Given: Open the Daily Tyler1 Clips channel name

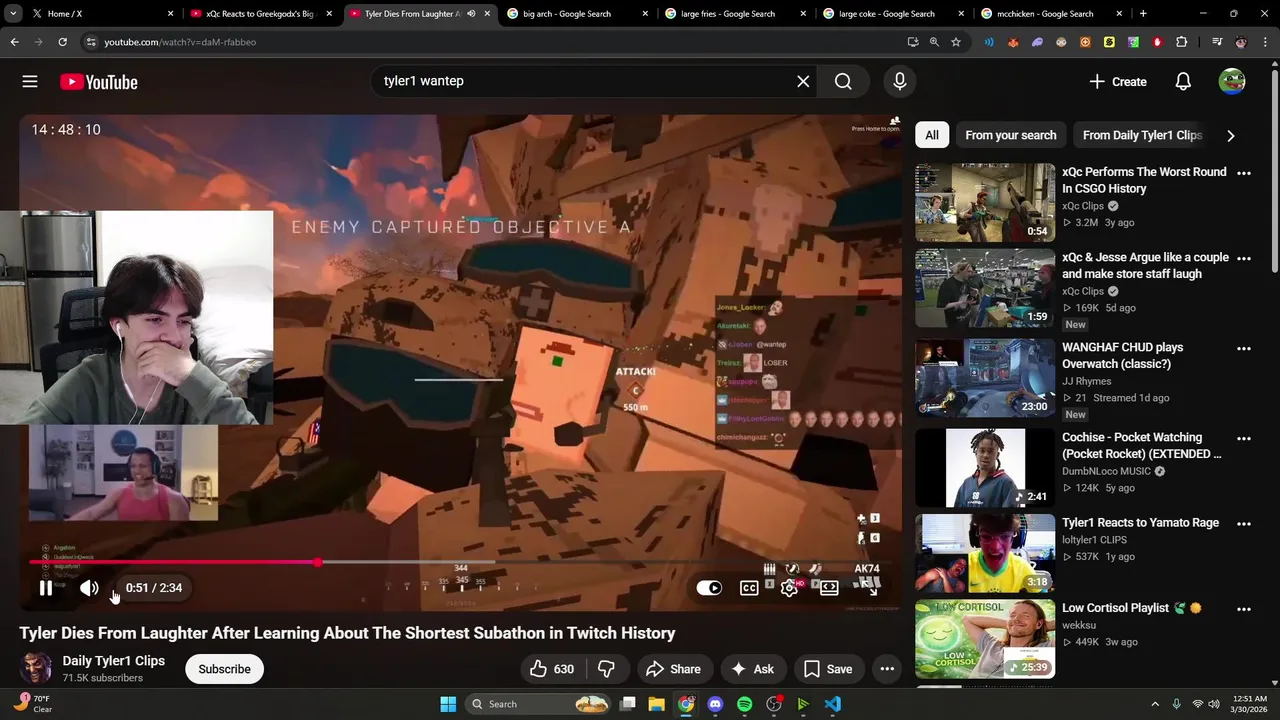Looking at the screenshot, I should (x=113, y=661).
